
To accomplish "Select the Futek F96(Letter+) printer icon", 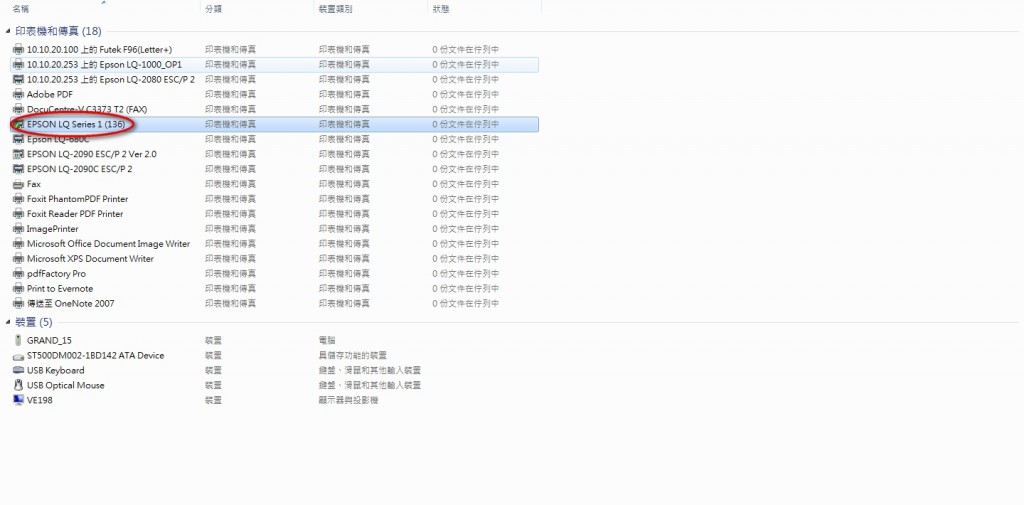I will point(18,49).
